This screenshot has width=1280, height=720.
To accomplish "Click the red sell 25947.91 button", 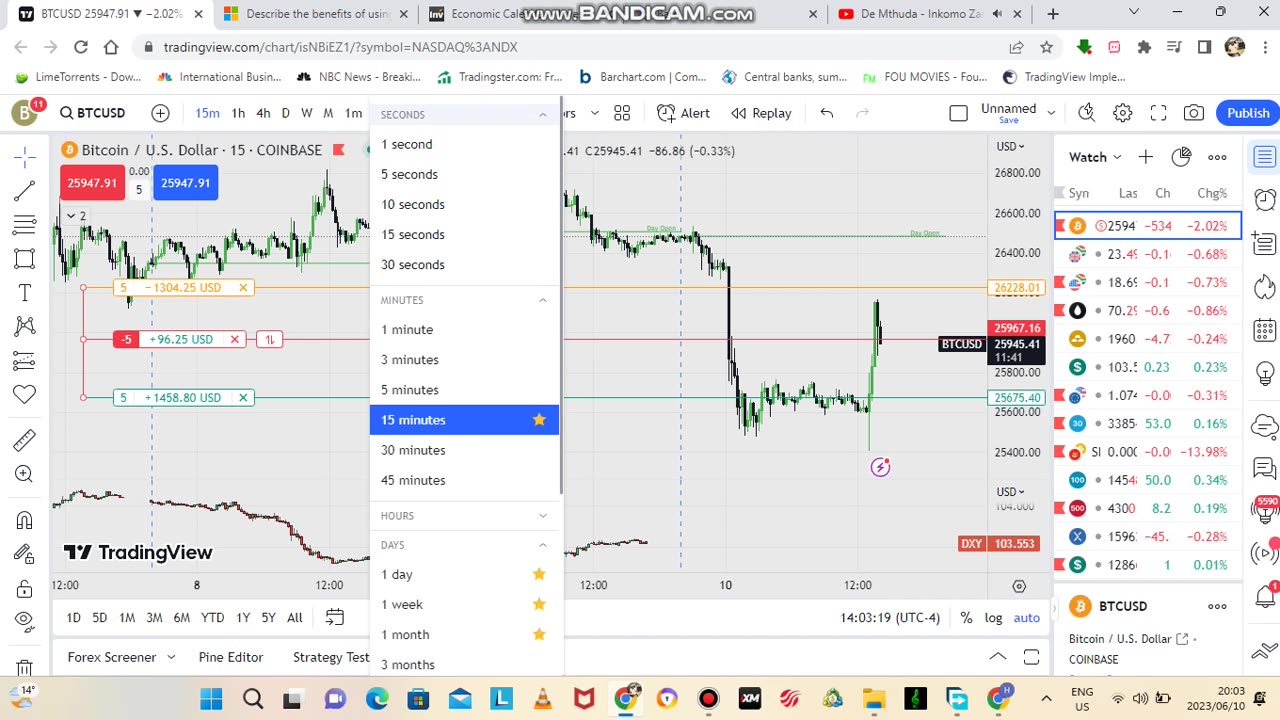I will [x=92, y=183].
